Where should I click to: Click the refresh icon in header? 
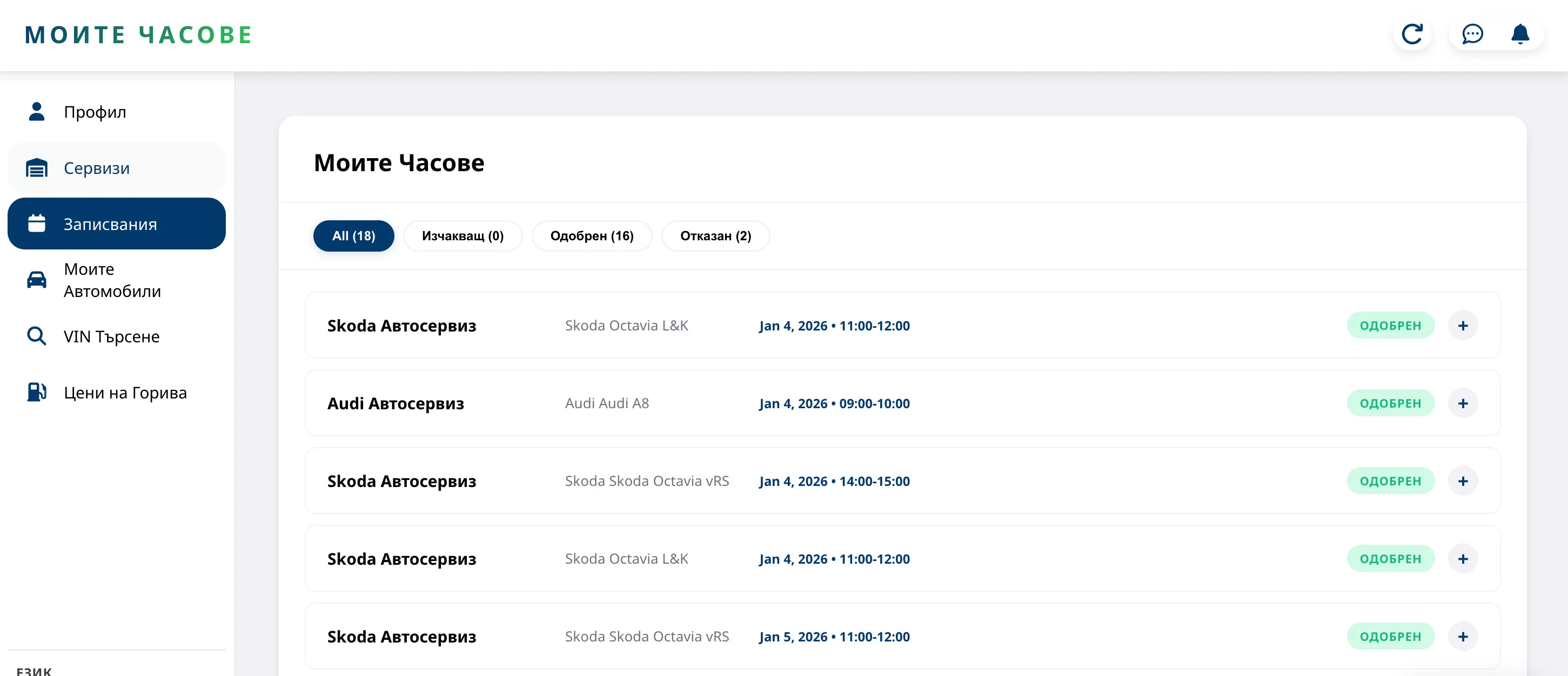point(1411,34)
